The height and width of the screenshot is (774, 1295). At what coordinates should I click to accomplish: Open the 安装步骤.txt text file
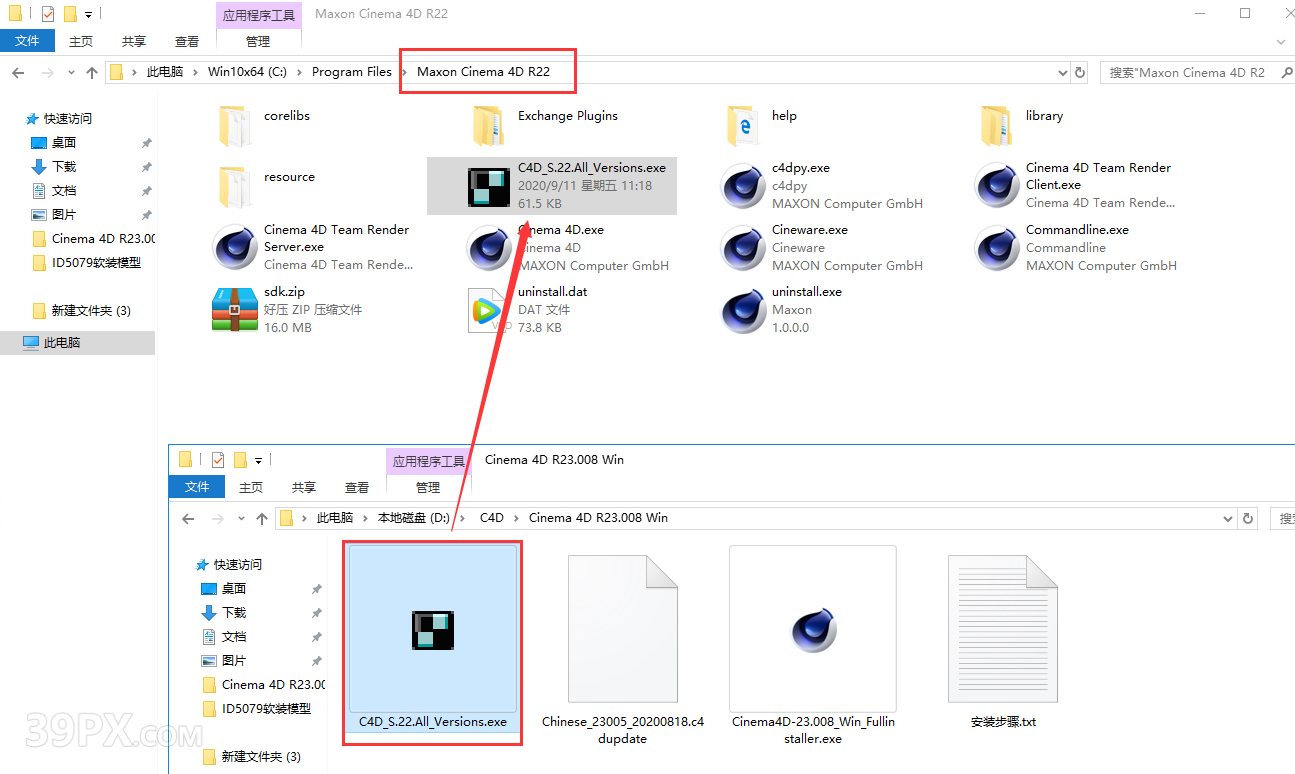[1002, 629]
